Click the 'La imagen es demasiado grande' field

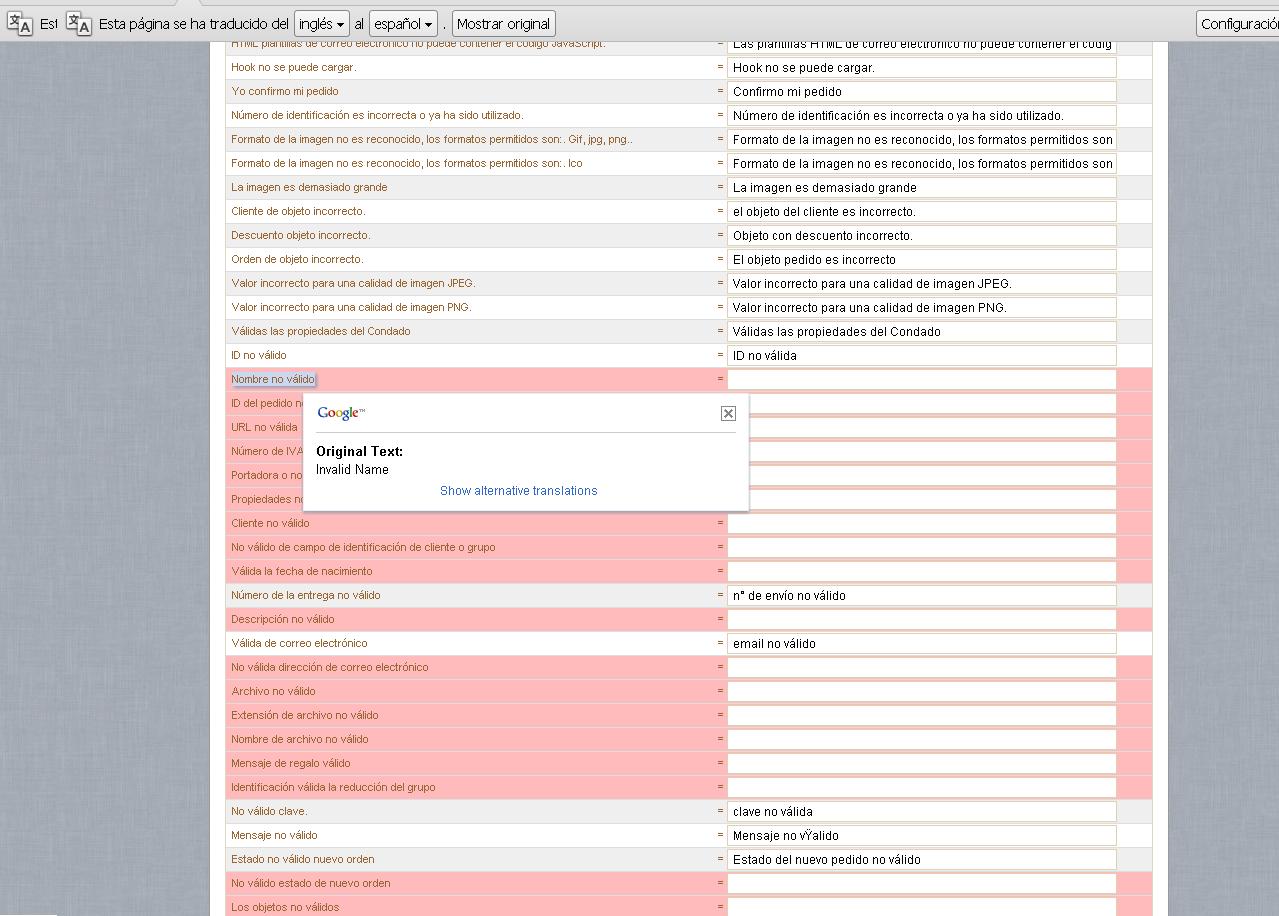pyautogui.click(x=921, y=187)
